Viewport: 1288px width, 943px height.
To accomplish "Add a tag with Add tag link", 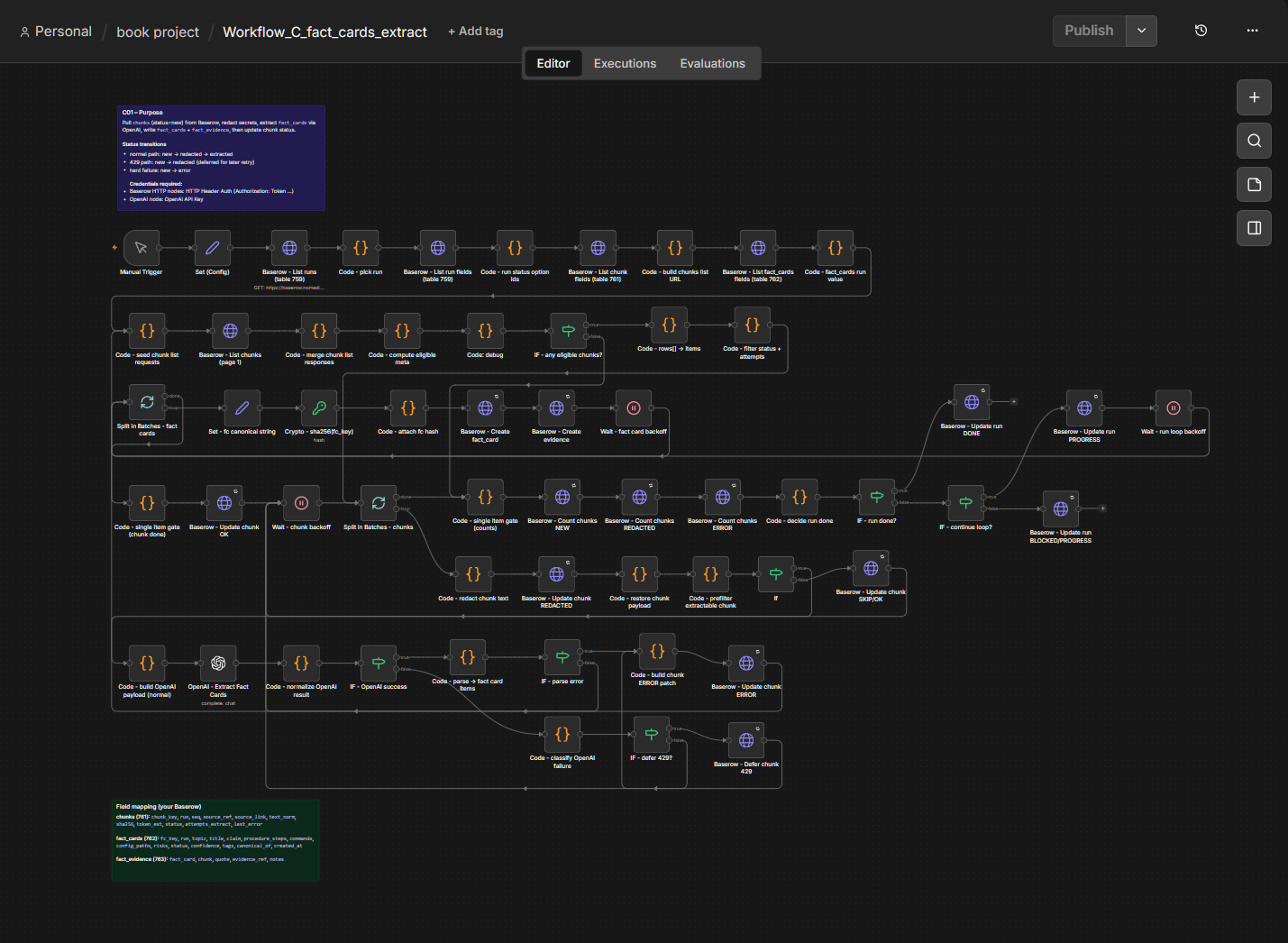I will [475, 31].
